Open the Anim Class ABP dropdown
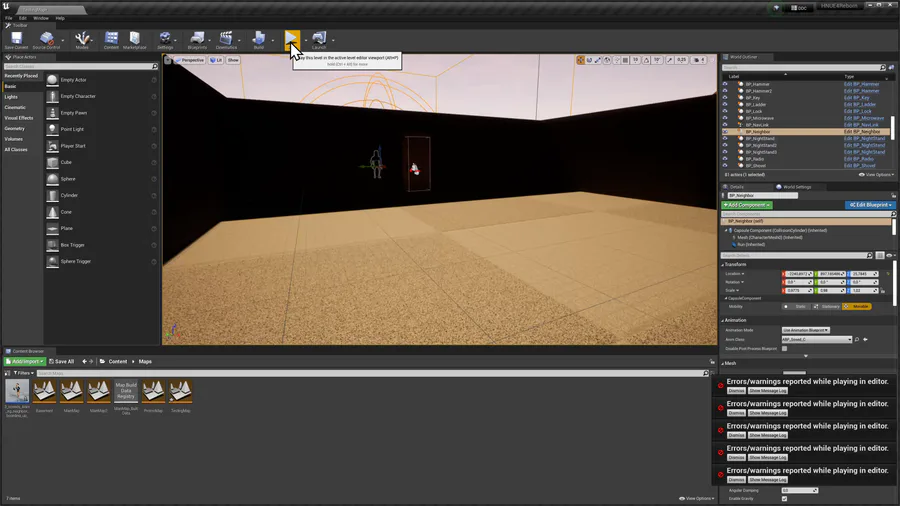900x506 pixels. pyautogui.click(x=817, y=340)
